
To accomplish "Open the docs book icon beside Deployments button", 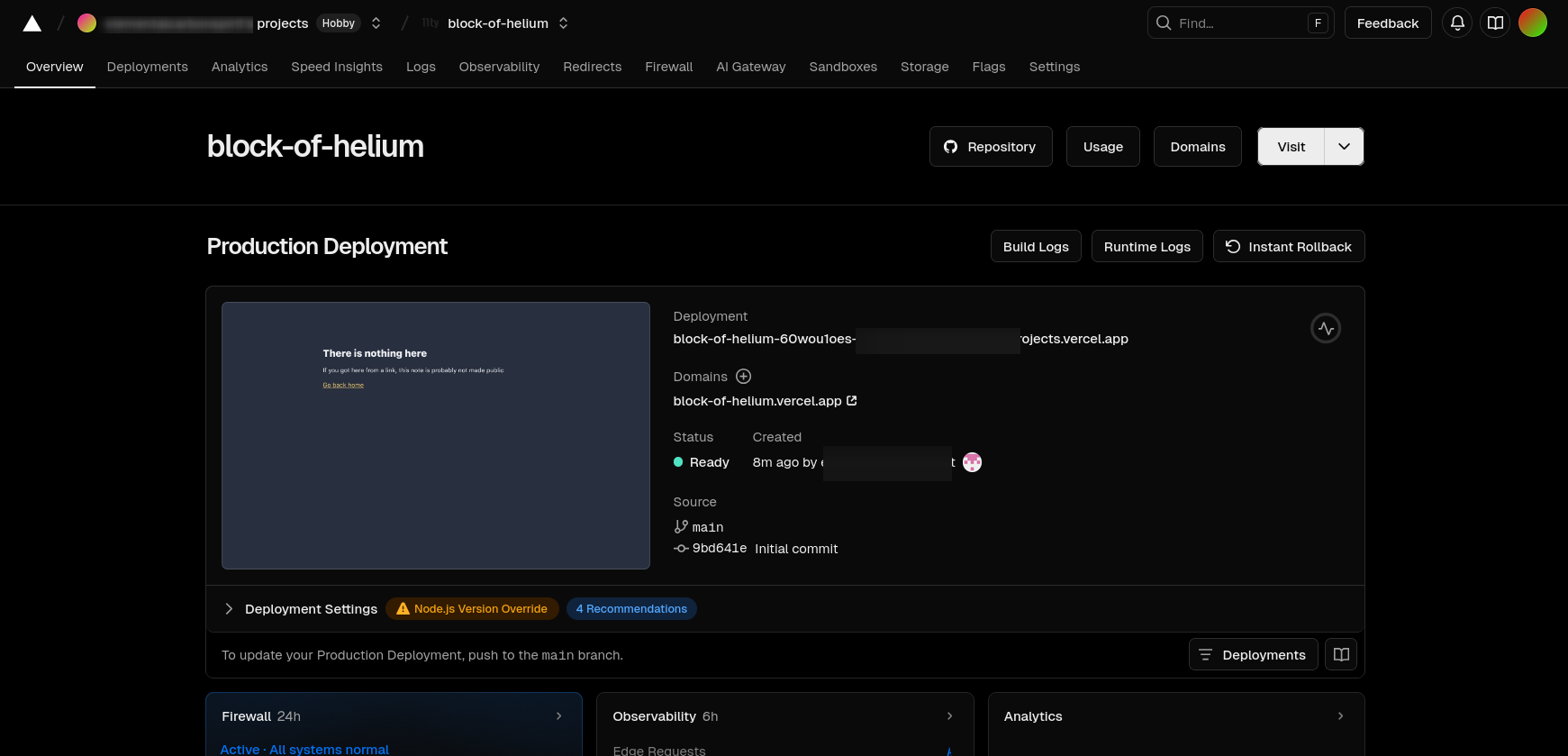I will [1341, 655].
